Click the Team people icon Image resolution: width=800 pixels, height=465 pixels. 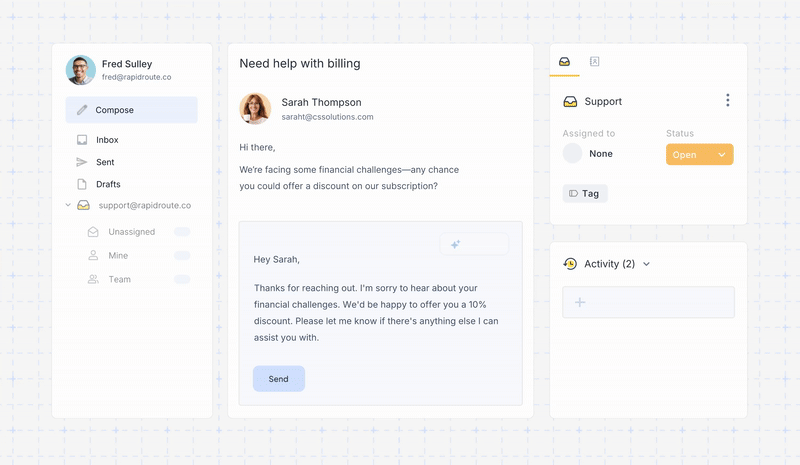click(x=93, y=279)
